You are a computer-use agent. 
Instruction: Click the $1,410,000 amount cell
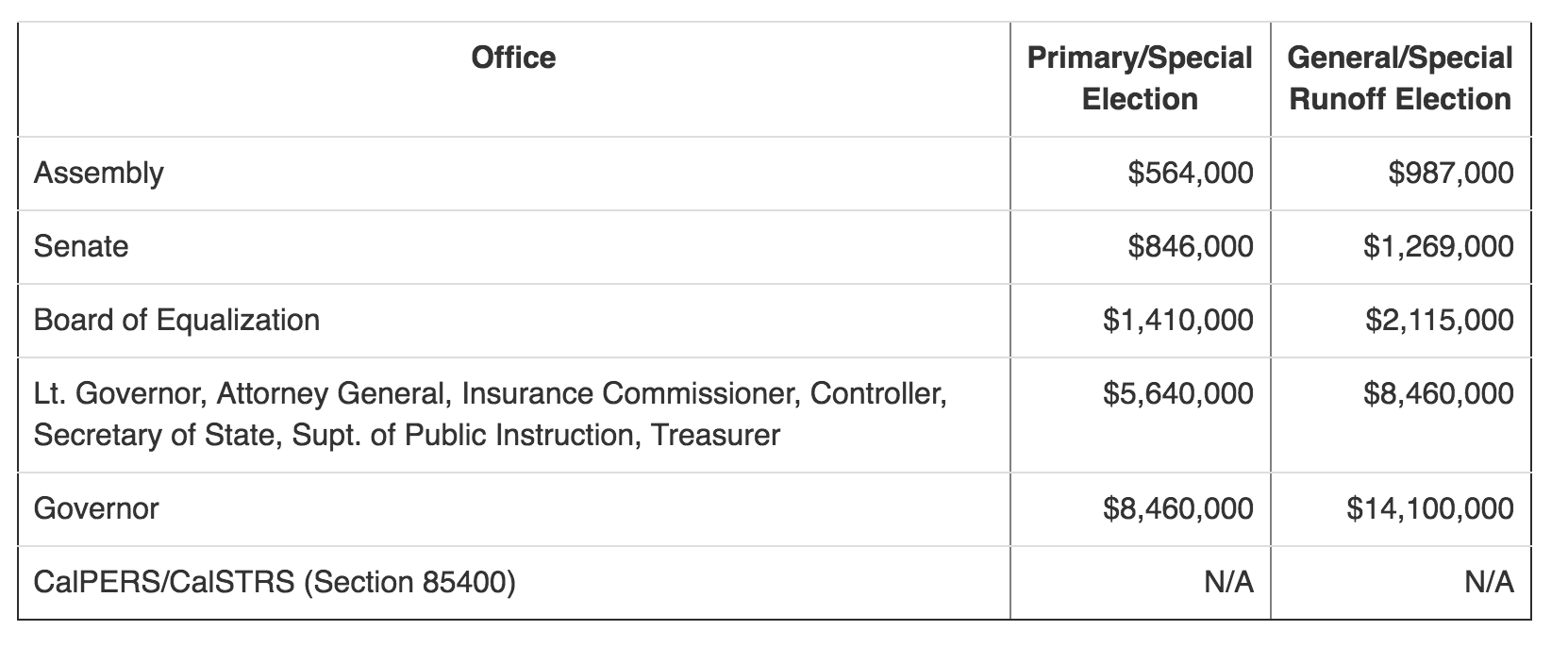pos(1178,320)
